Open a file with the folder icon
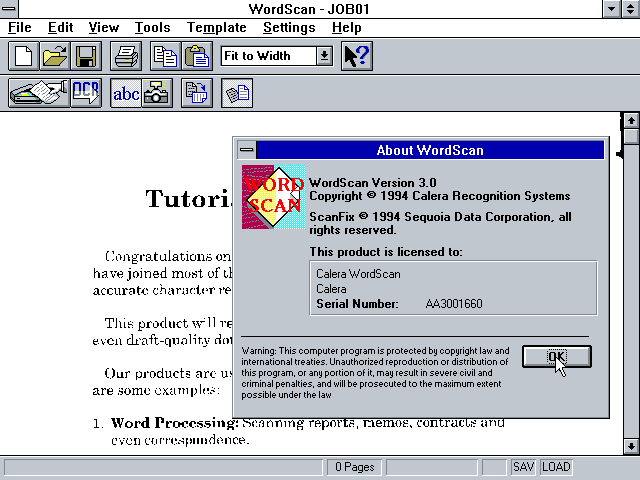The image size is (640, 480). click(x=55, y=56)
